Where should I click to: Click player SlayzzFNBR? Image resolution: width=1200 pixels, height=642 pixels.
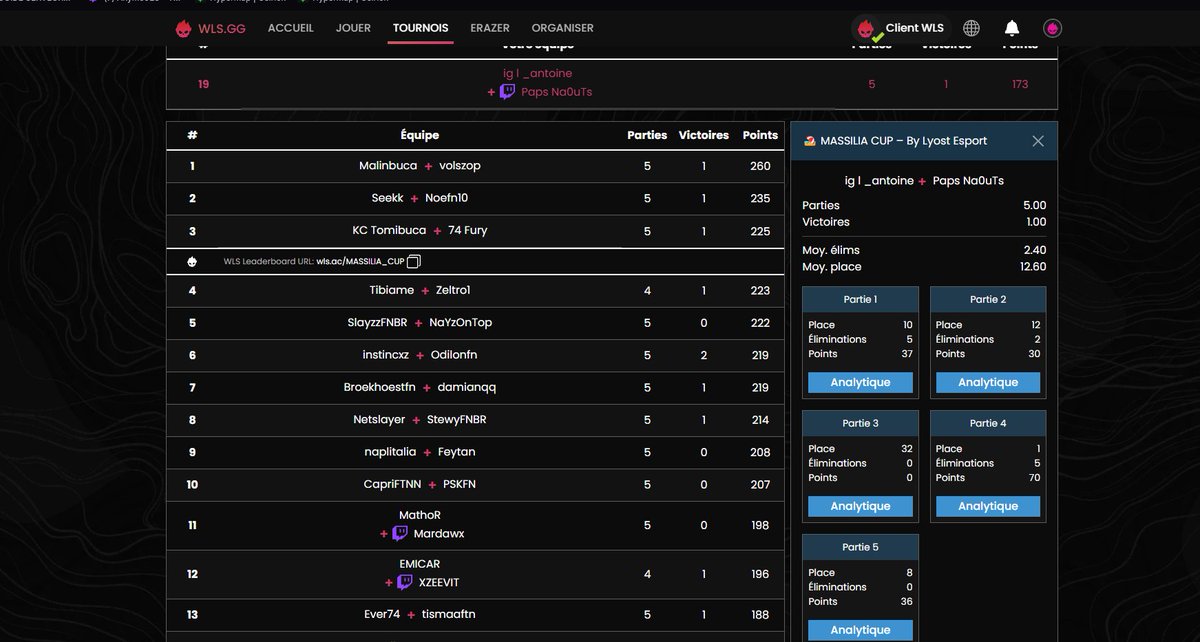click(x=377, y=323)
